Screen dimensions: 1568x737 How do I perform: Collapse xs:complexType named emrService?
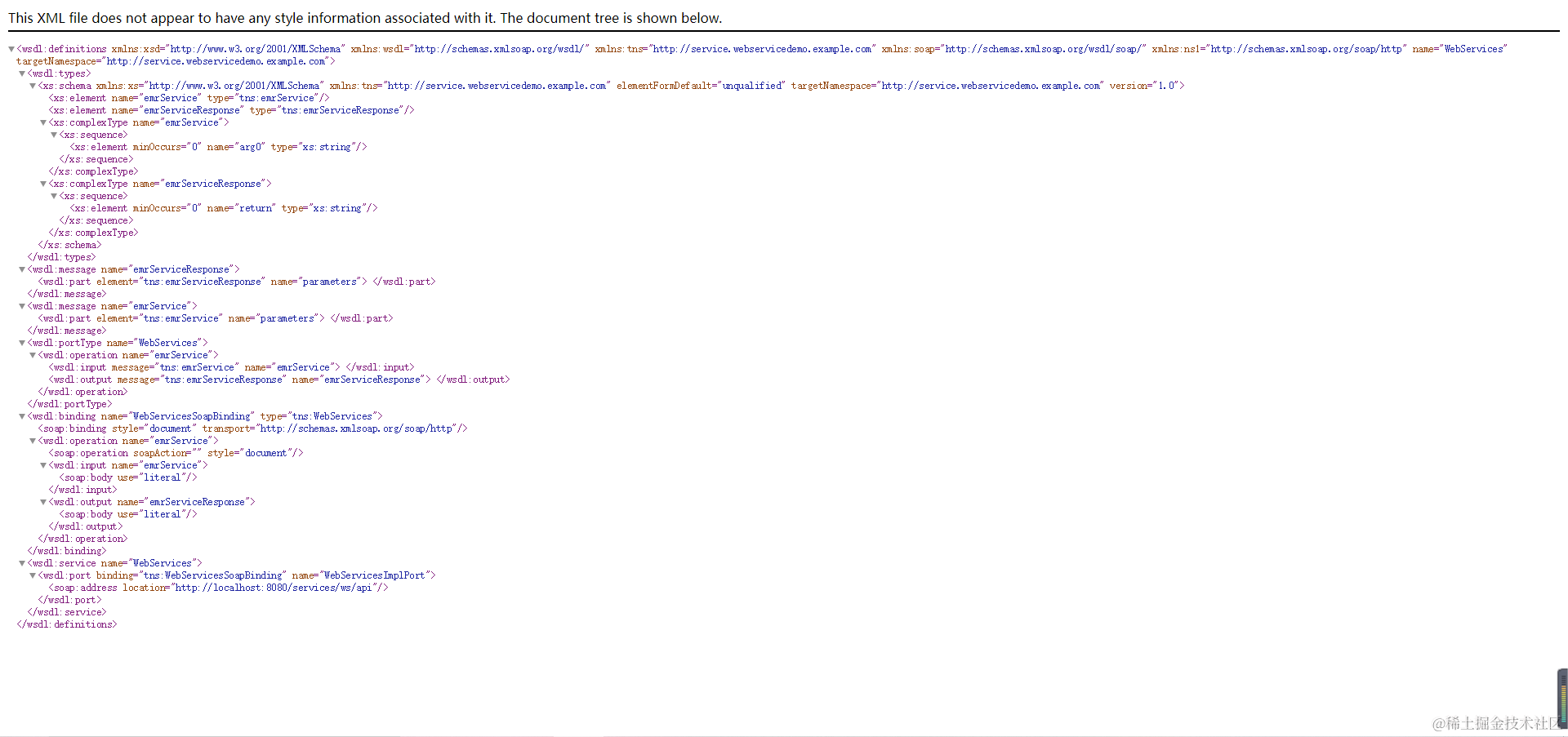[43, 122]
